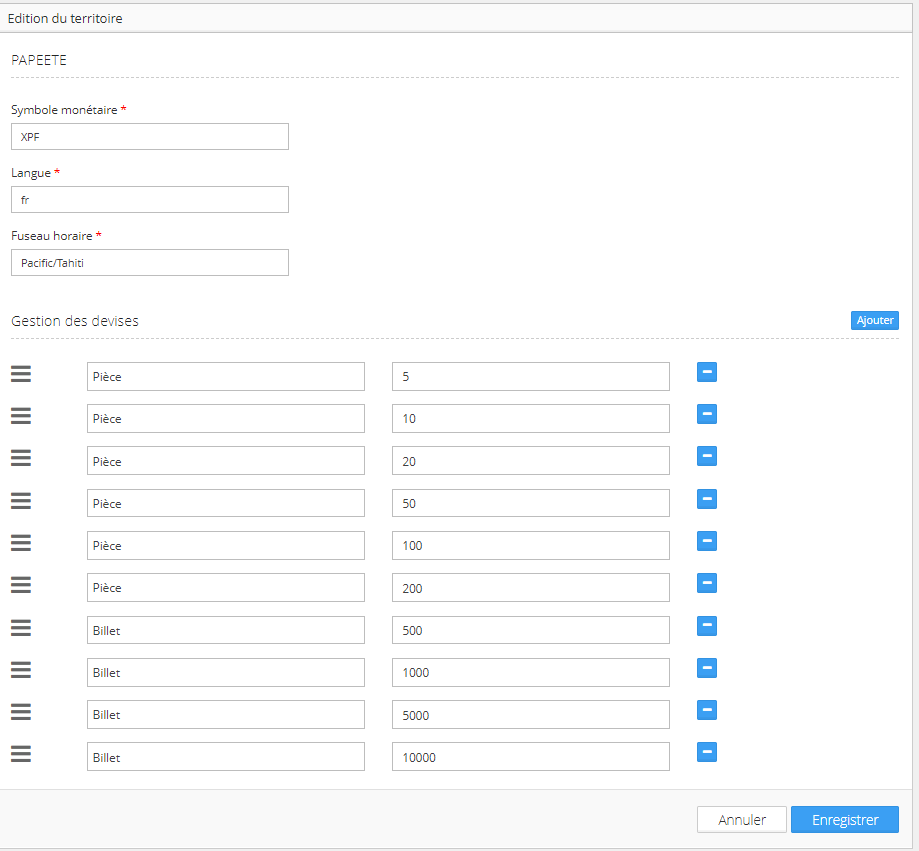The height and width of the screenshot is (851, 919).
Task: Save the territory with Enregistrer
Action: 844,820
